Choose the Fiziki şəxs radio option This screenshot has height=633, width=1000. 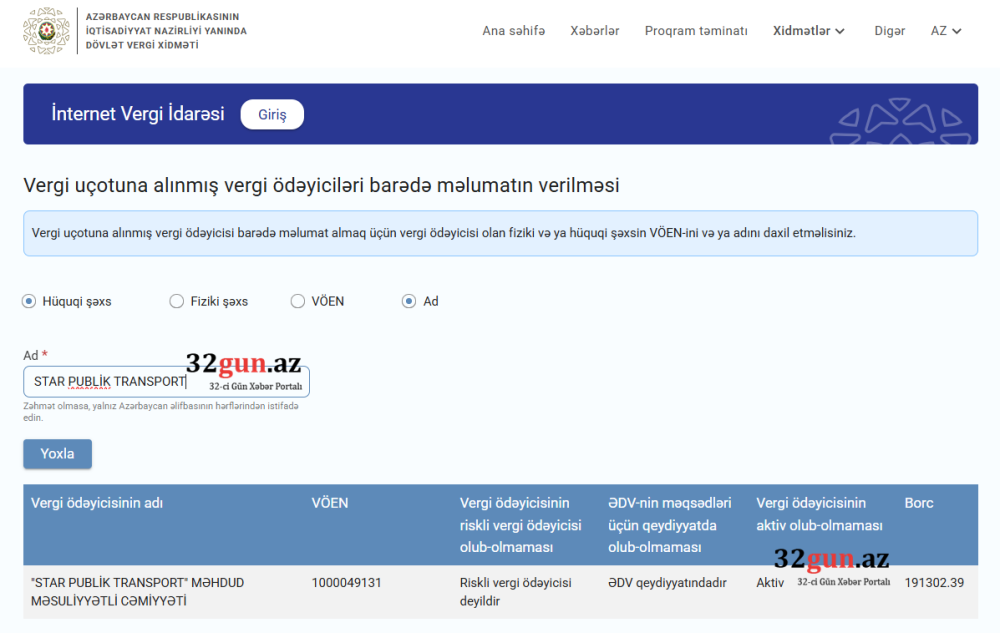[177, 301]
